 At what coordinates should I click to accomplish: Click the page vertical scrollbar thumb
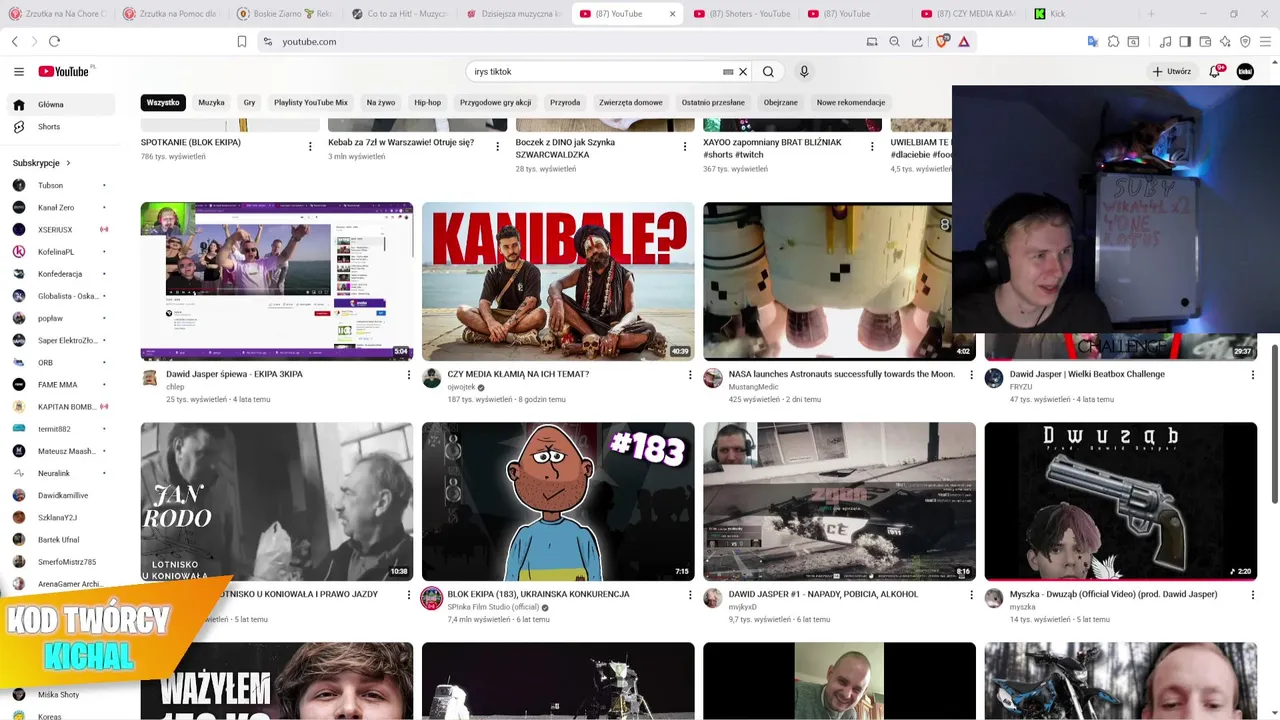click(1275, 424)
